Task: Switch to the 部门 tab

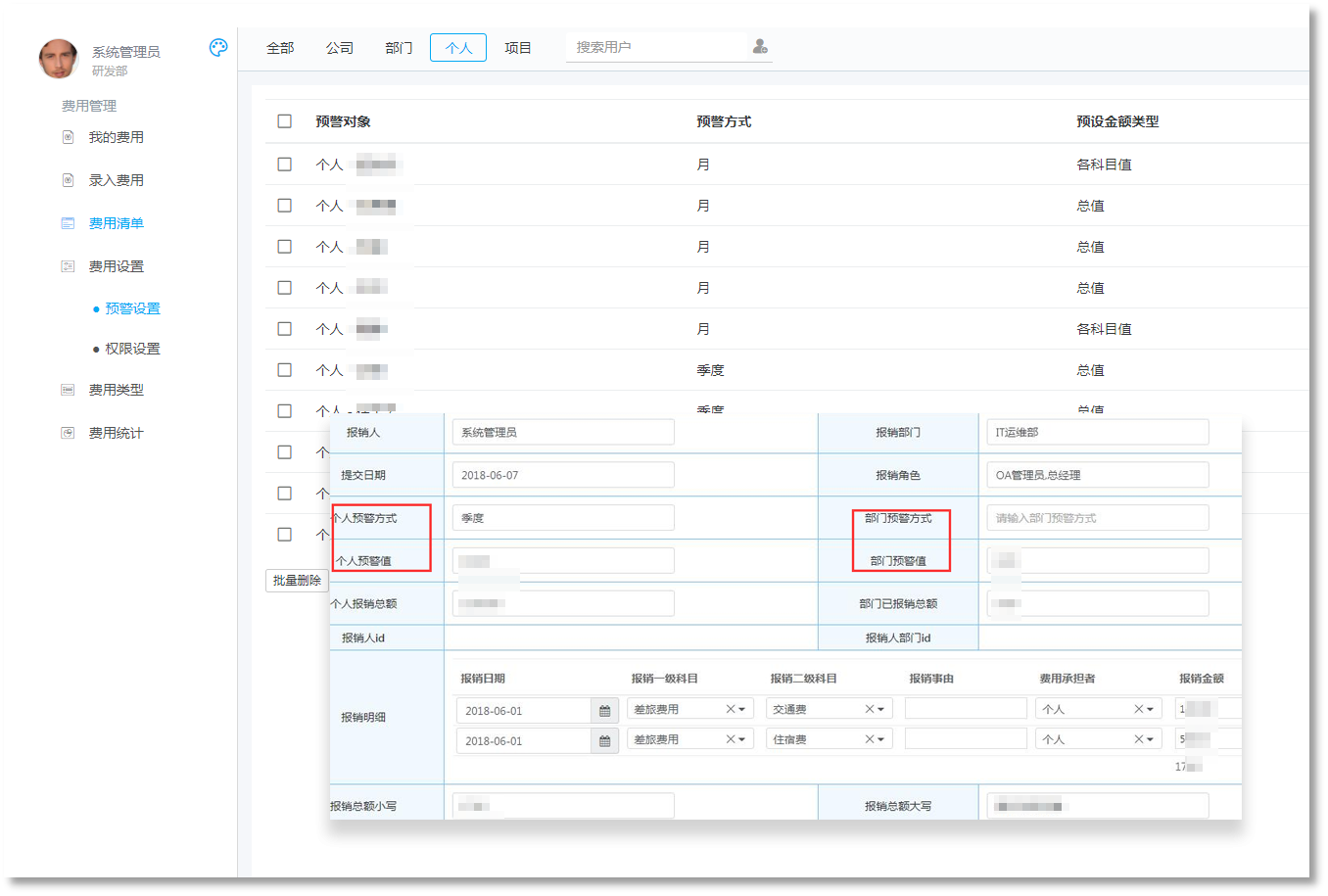Action: point(399,48)
